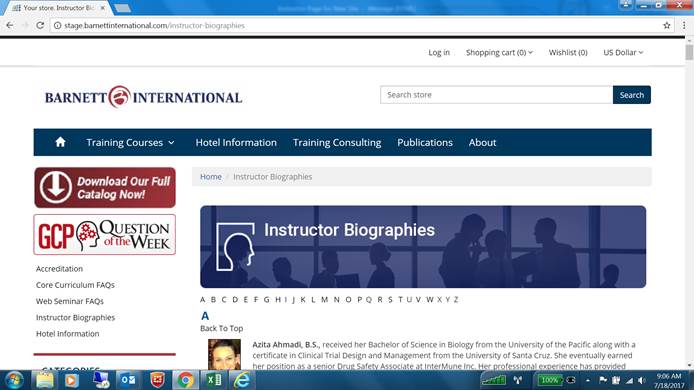Expand Training Courses menu
Screen dimensions: 694x390
click(x=130, y=143)
